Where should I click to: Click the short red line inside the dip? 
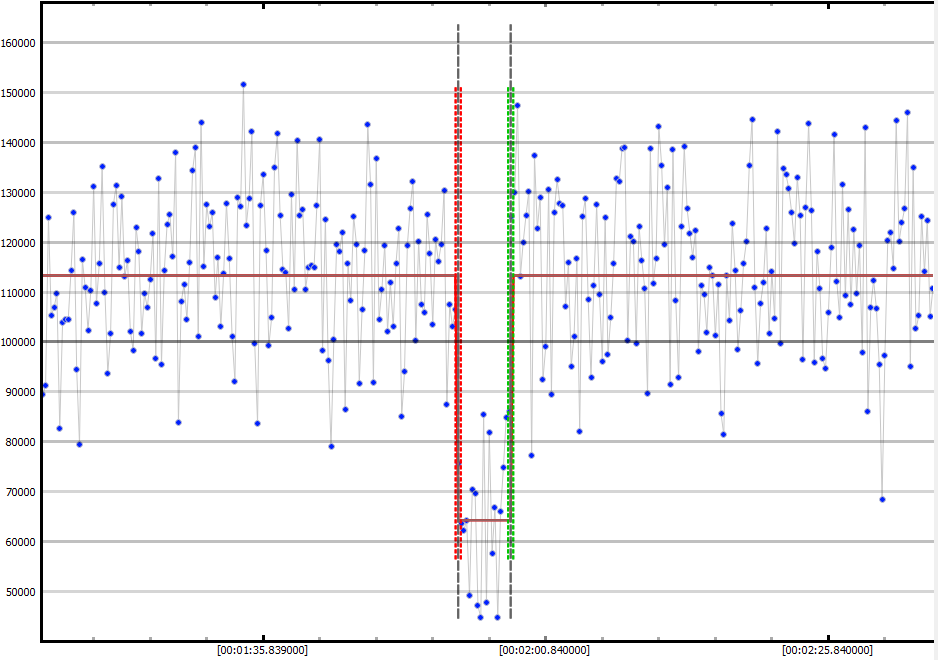484,520
